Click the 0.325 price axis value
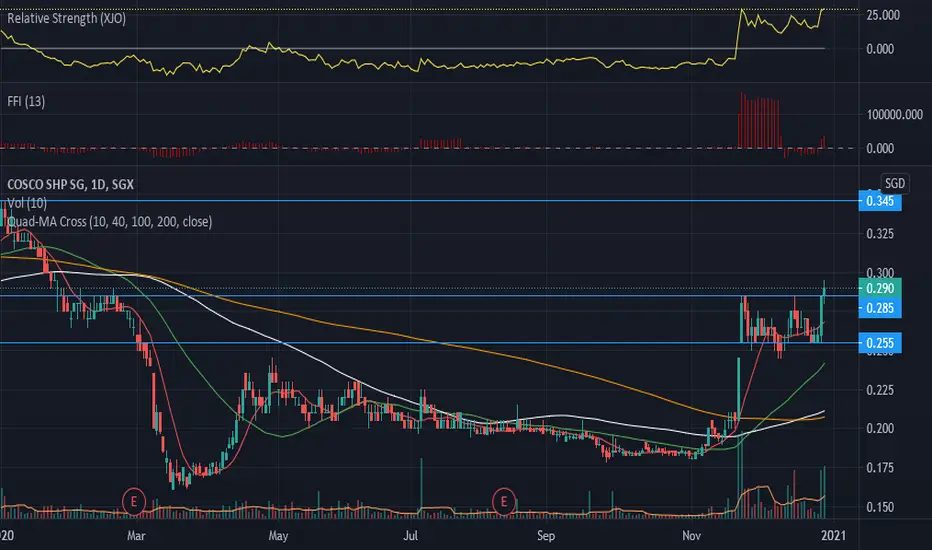The height and width of the screenshot is (550, 932). [880, 234]
